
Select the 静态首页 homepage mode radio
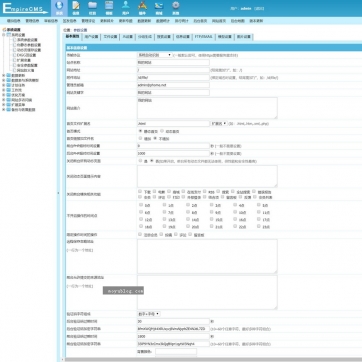point(140,131)
